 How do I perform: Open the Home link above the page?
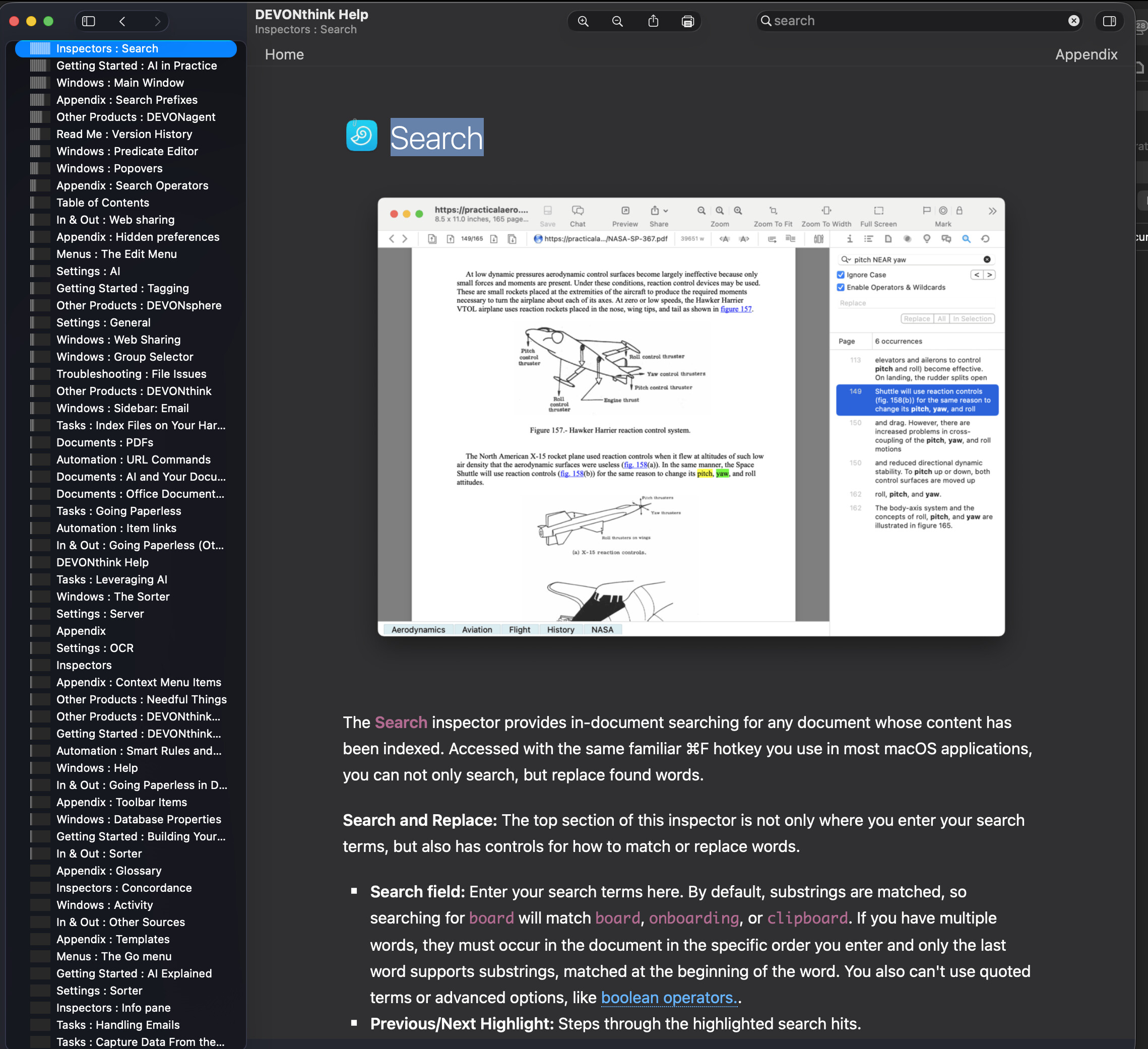(x=284, y=54)
